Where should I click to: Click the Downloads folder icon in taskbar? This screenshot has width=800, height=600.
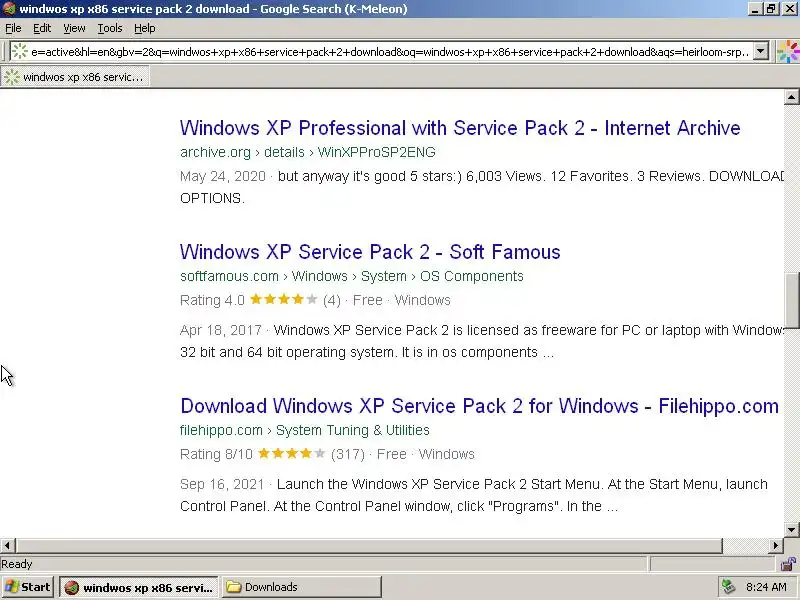[x=234, y=587]
